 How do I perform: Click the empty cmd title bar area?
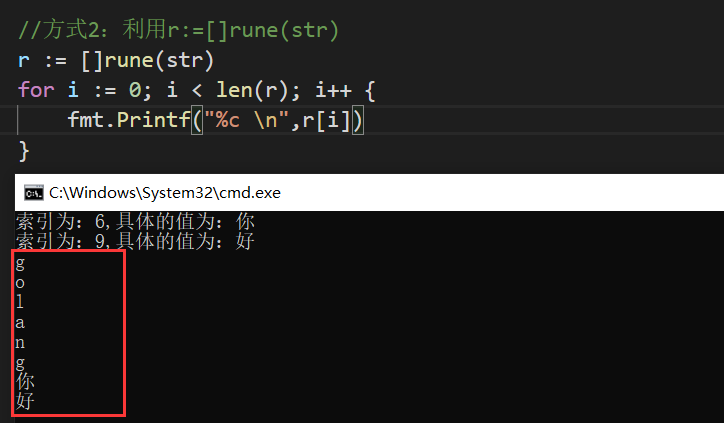502,193
